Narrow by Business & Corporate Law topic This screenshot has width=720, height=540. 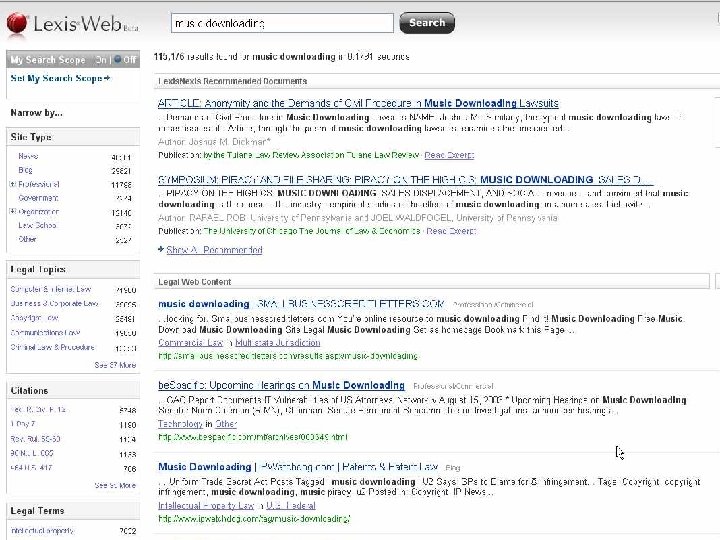54,304
